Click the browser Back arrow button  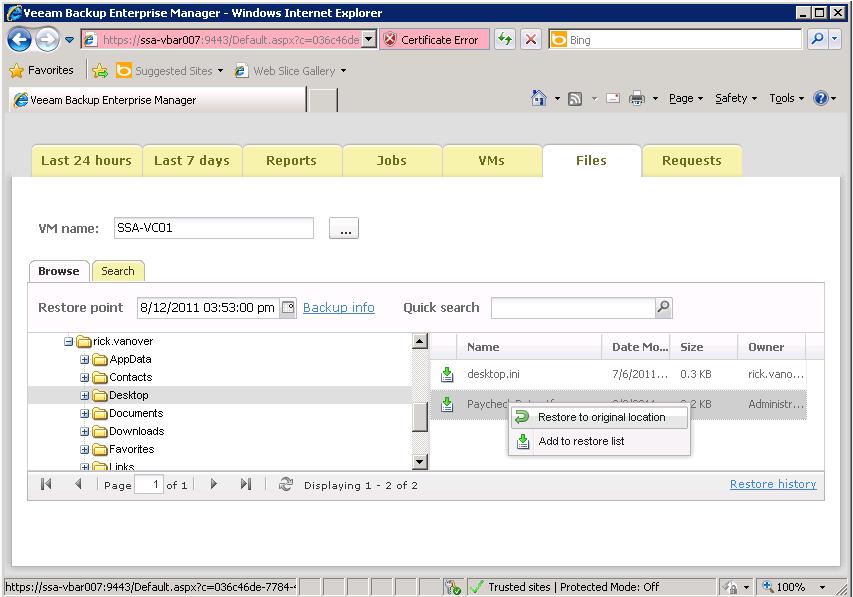20,40
